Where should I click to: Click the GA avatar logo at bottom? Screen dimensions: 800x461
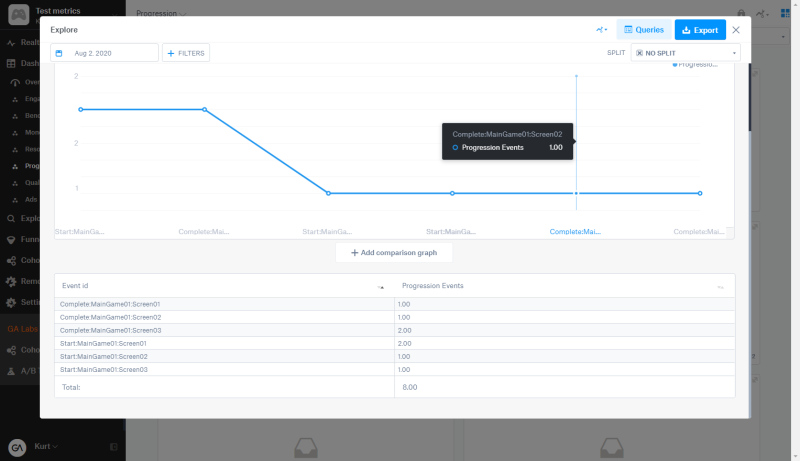[17, 447]
